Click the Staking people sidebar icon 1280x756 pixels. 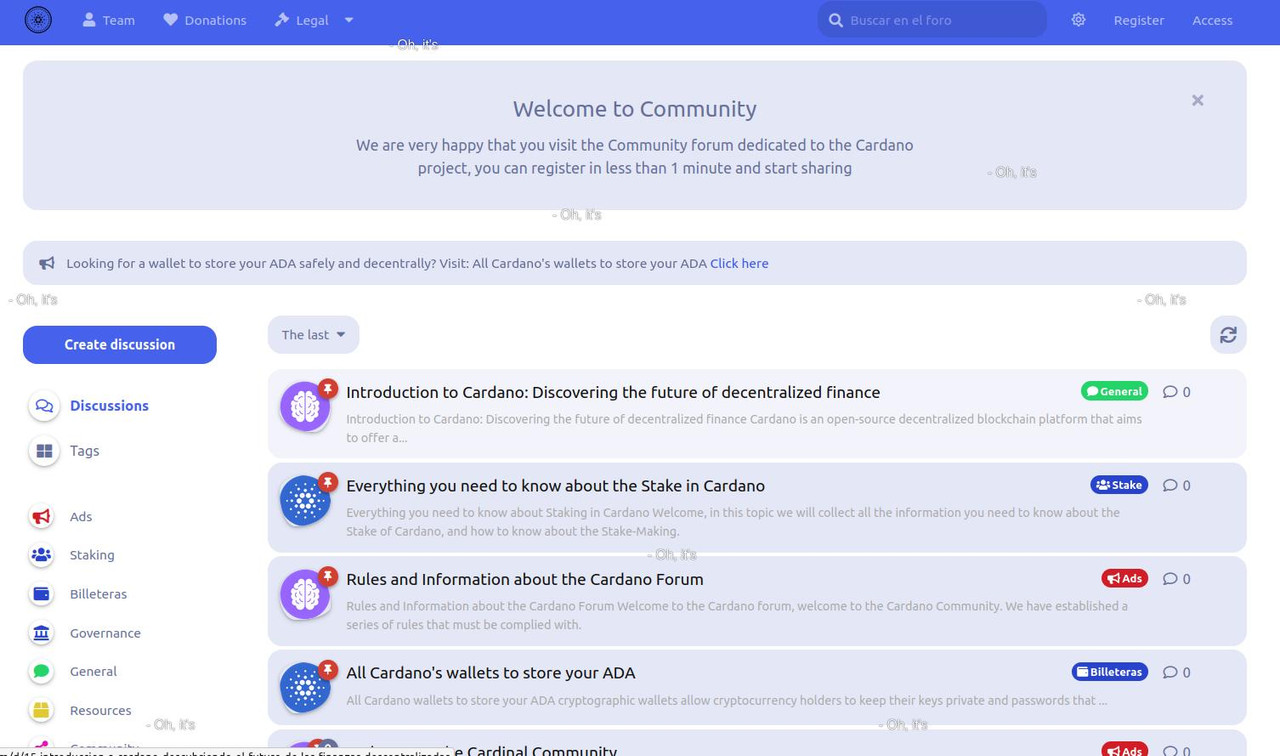tap(41, 554)
